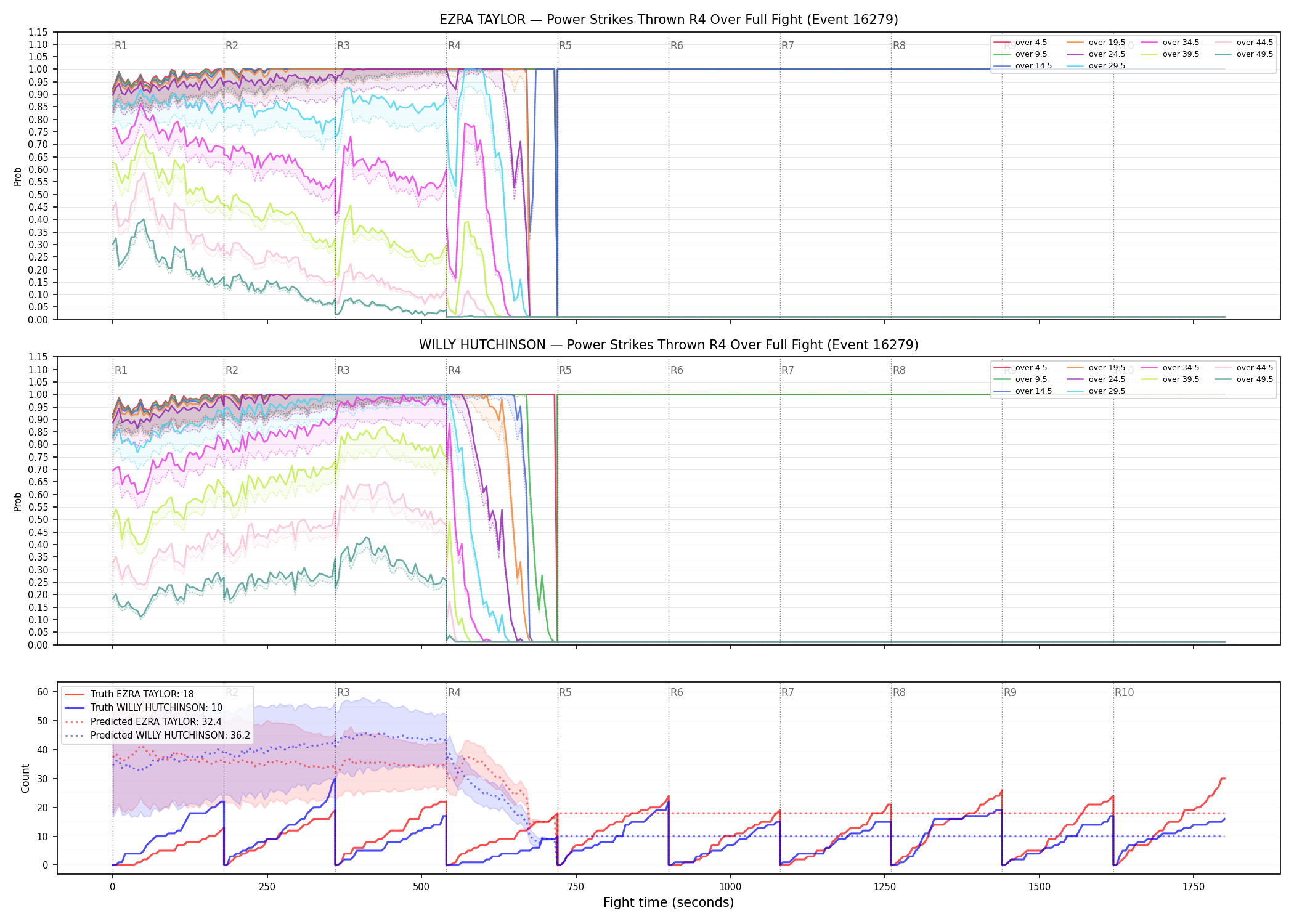Screen dimensions: 1294x924
Task: Click the "over 4.5" legend entry in Ezra Taylor chart
Action: [x=1020, y=43]
